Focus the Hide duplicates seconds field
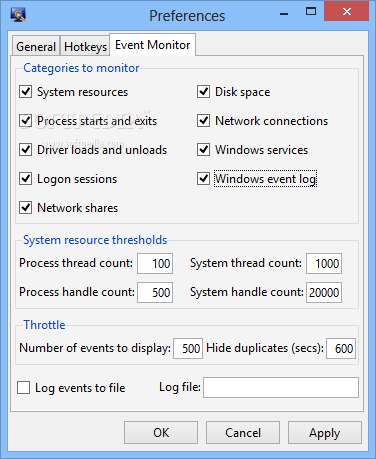Image resolution: width=376 pixels, height=459 pixels. [x=341, y=348]
